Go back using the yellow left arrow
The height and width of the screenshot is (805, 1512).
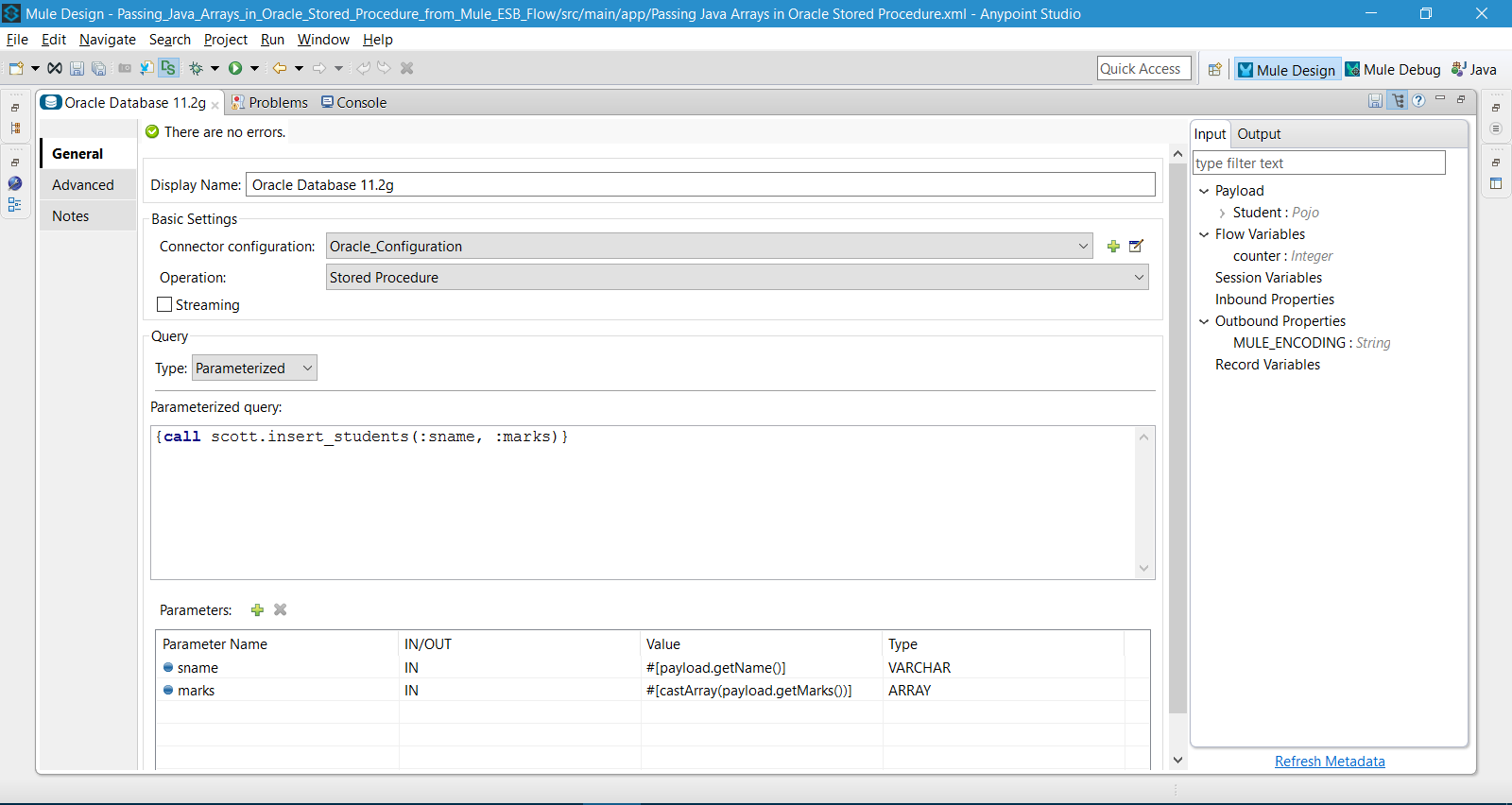280,68
